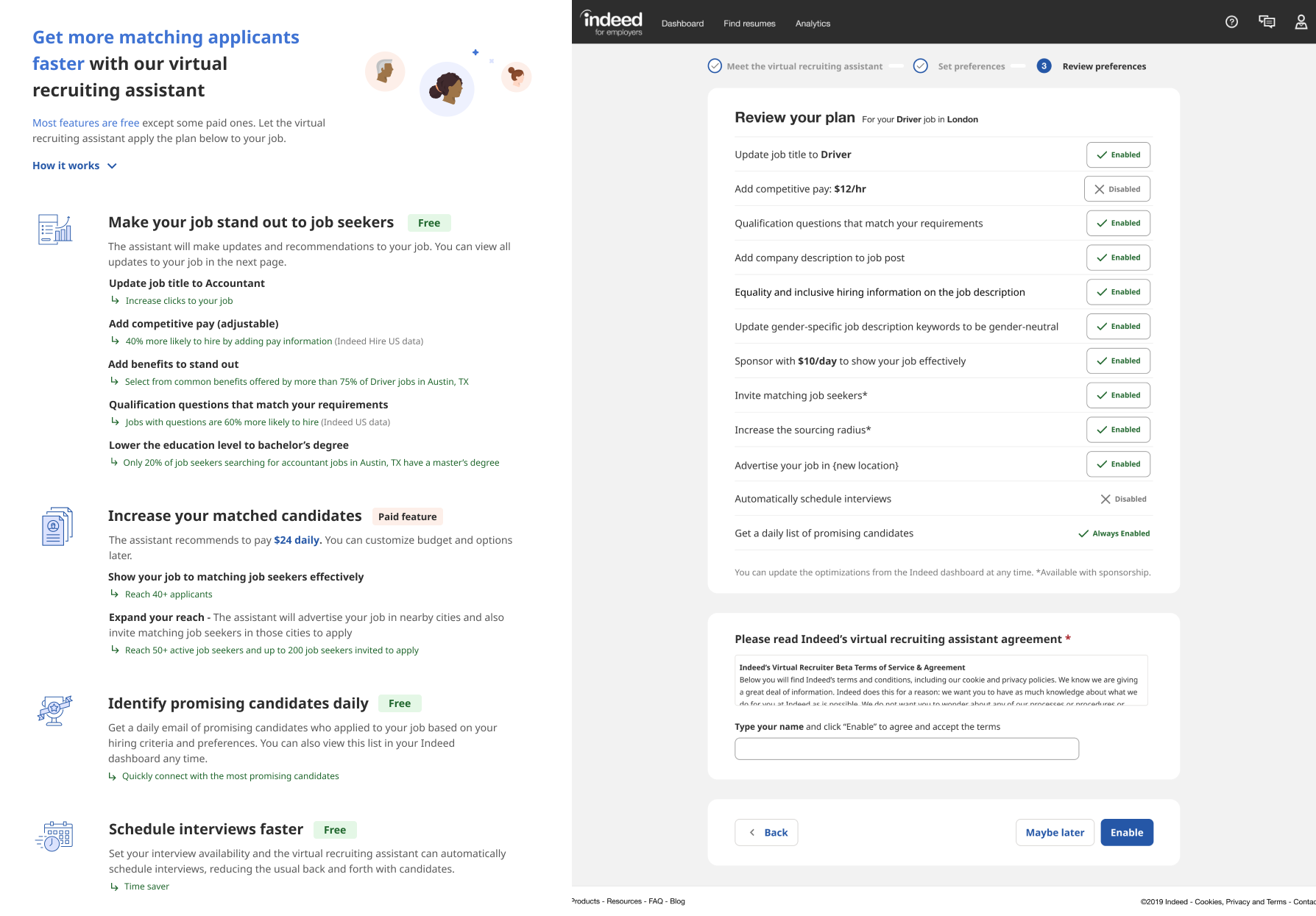Image resolution: width=1316 pixels, height=916 pixels.
Task: Click the blue Enable button
Action: pyautogui.click(x=1127, y=833)
